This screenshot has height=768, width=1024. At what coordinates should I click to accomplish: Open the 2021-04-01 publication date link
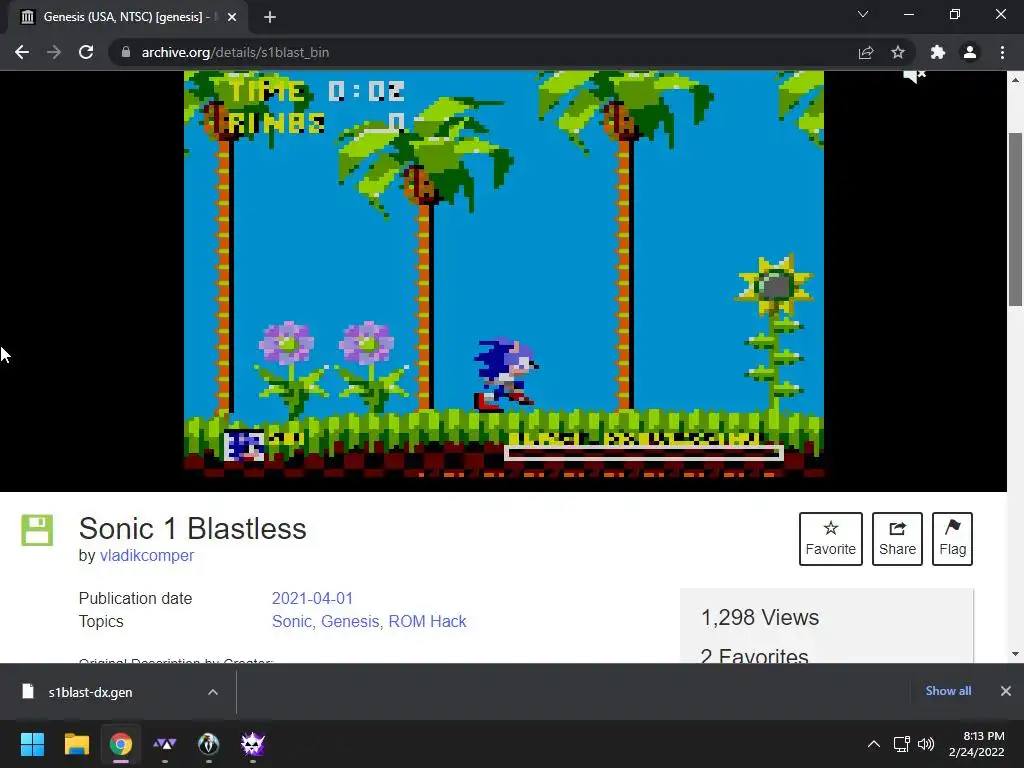coord(312,598)
